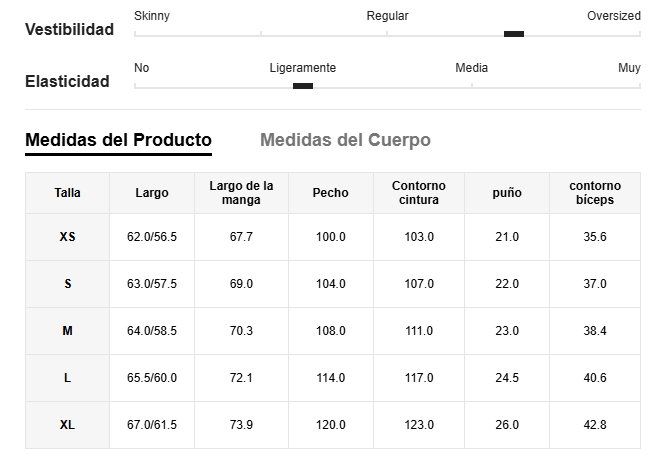Click the contorno bíceps column header
662x455 pixels.
[x=595, y=192]
